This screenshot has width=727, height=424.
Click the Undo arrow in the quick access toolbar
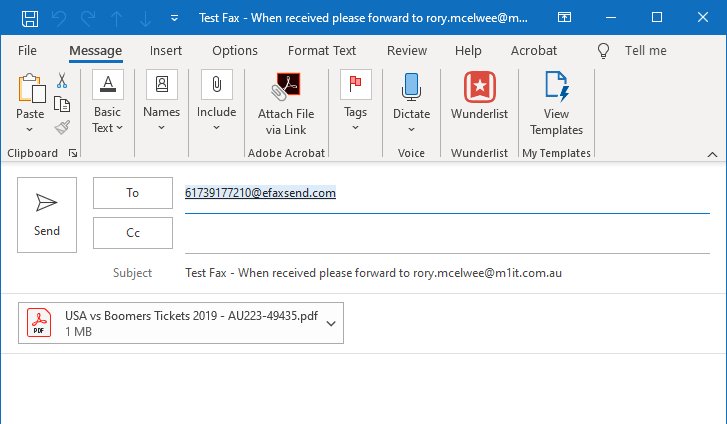coord(59,19)
